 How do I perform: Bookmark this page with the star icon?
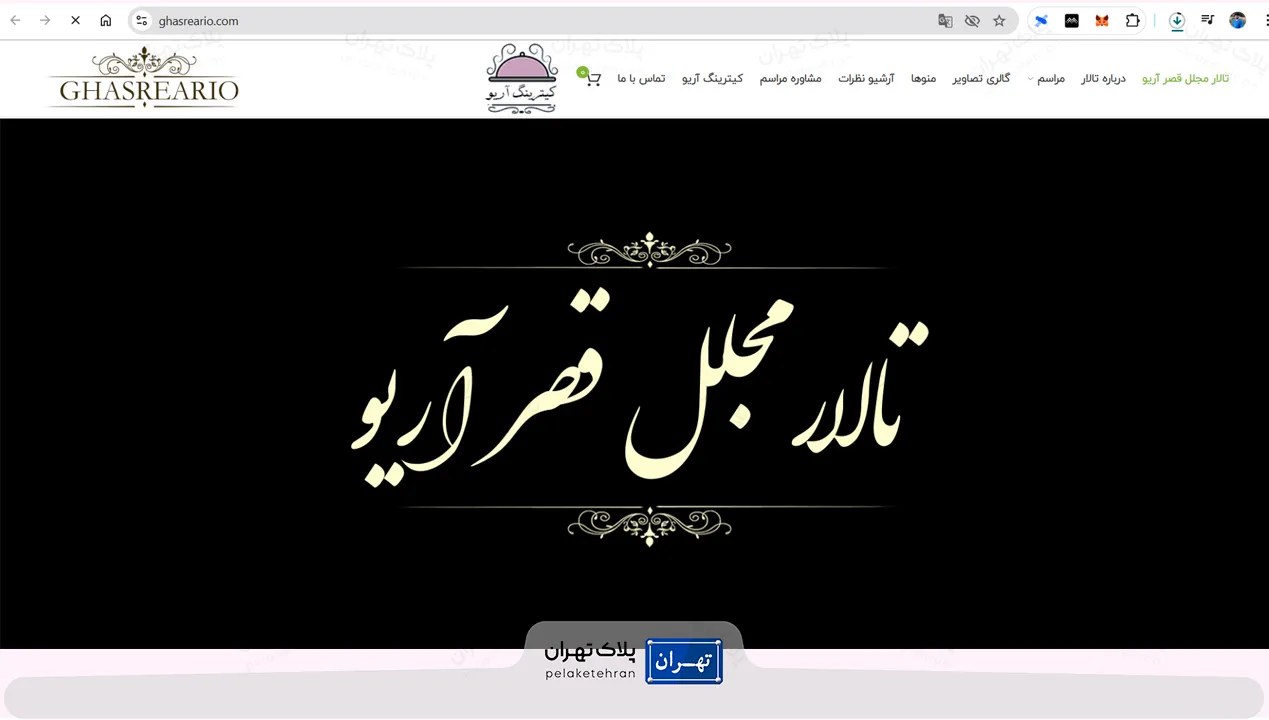click(999, 20)
